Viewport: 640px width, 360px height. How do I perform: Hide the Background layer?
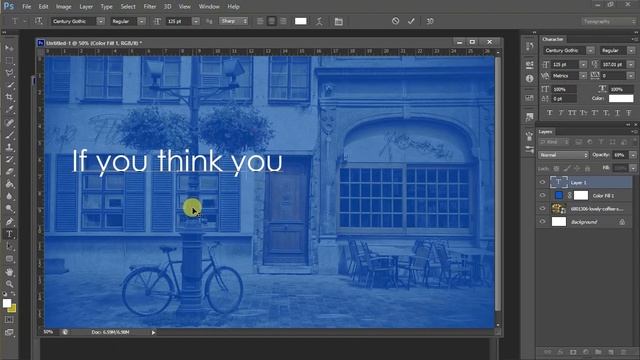point(542,222)
